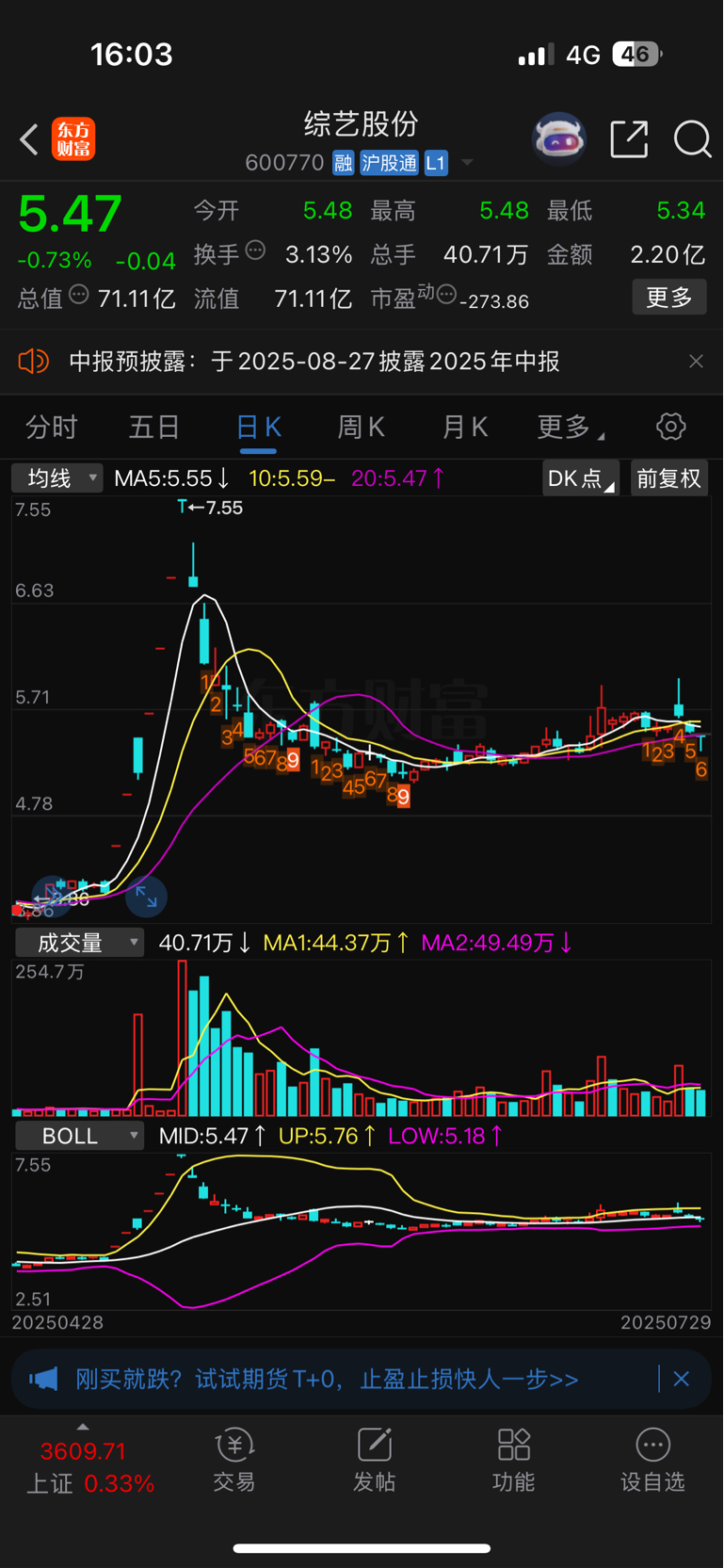Image resolution: width=724 pixels, height=1568 pixels.
Task: Open the 上证 index ticker
Action: coord(89,1467)
